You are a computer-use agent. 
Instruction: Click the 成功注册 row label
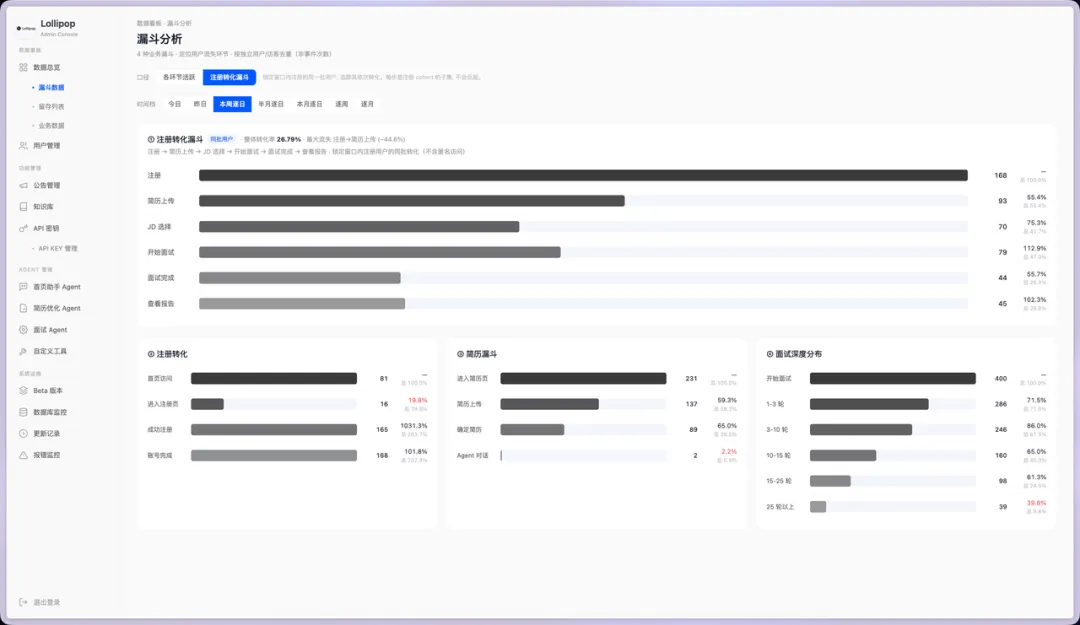[x=160, y=430]
